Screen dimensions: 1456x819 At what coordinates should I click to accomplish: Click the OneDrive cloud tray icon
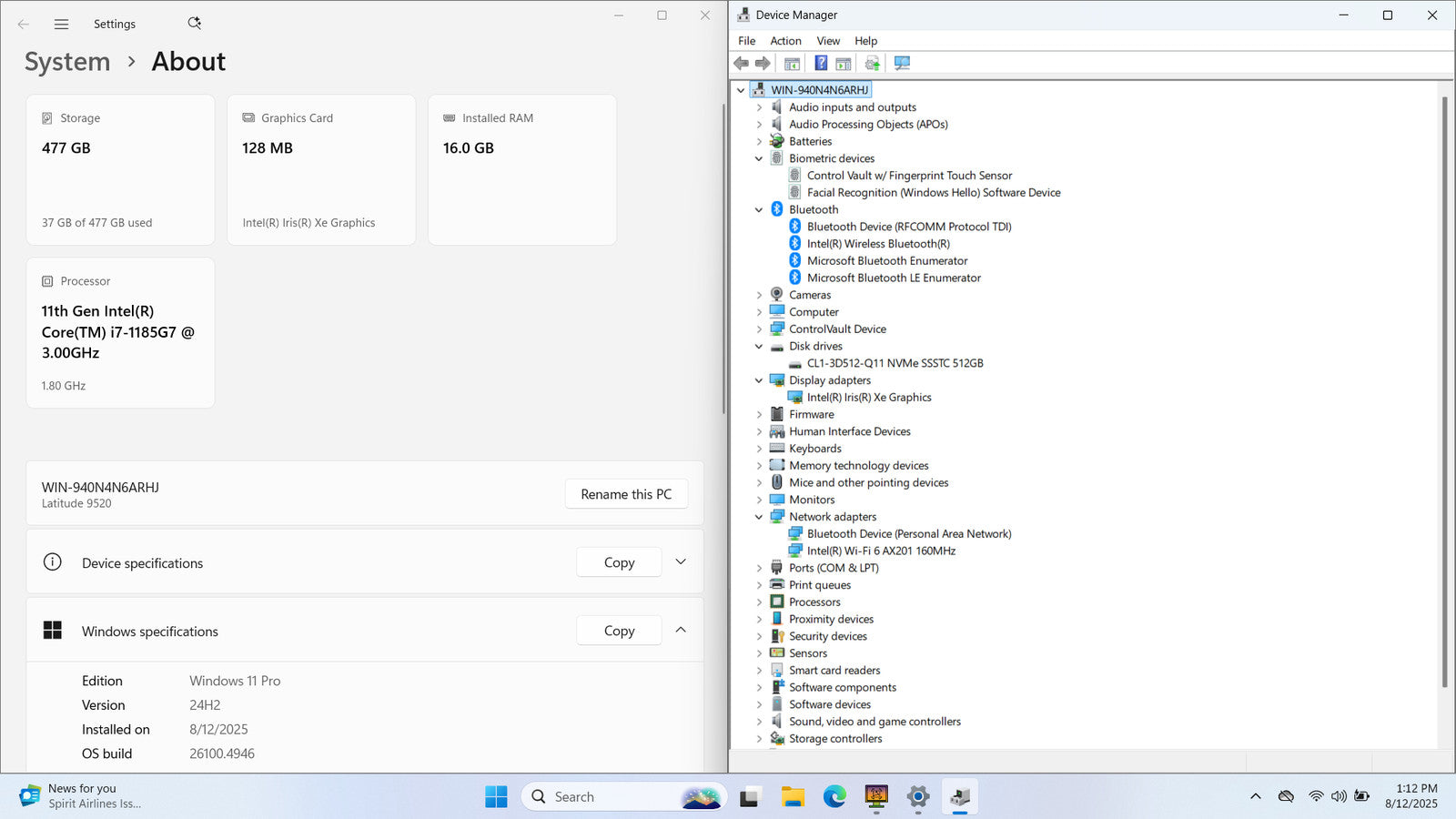[1286, 796]
